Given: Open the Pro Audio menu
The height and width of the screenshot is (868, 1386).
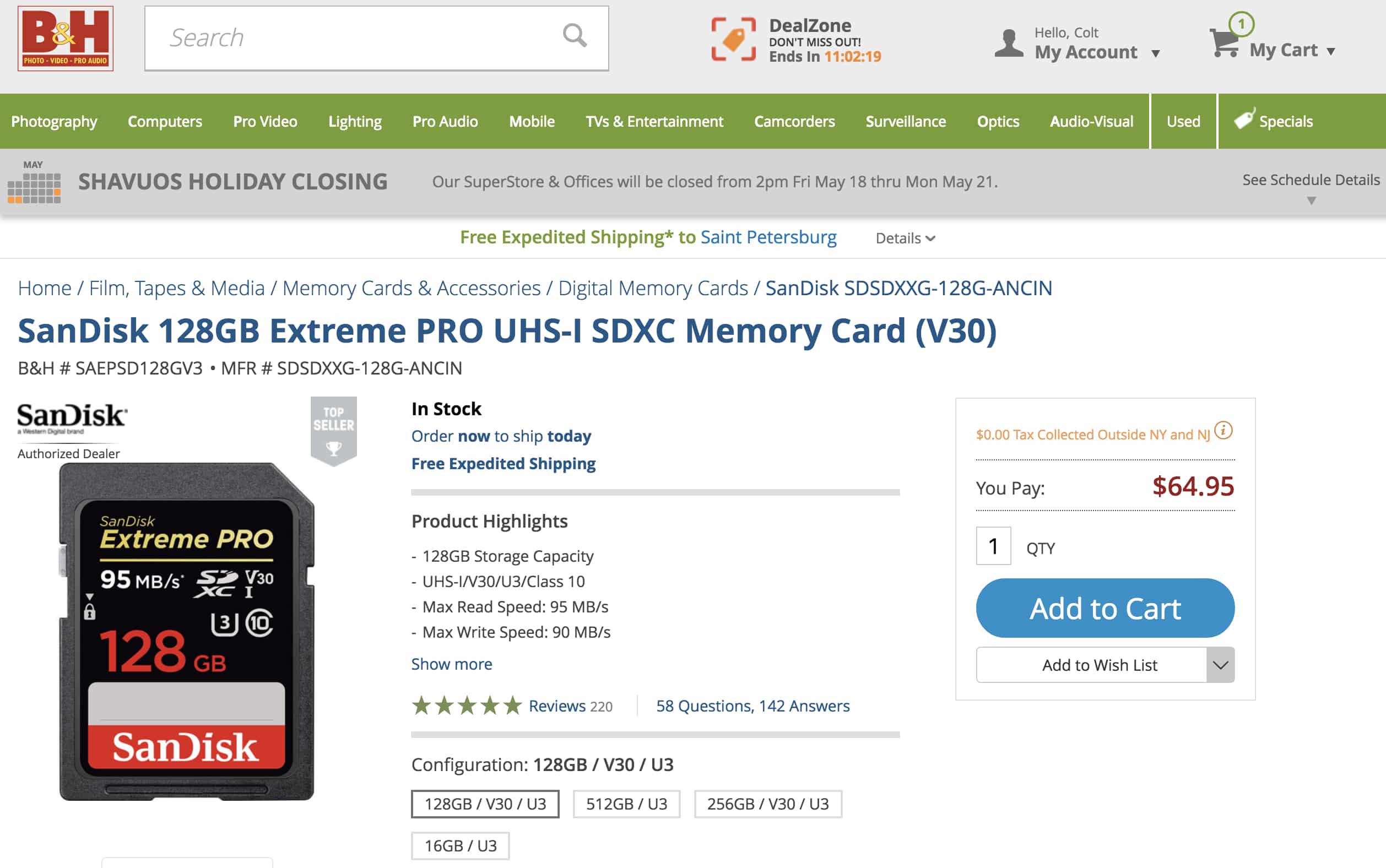Looking at the screenshot, I should pyautogui.click(x=445, y=121).
